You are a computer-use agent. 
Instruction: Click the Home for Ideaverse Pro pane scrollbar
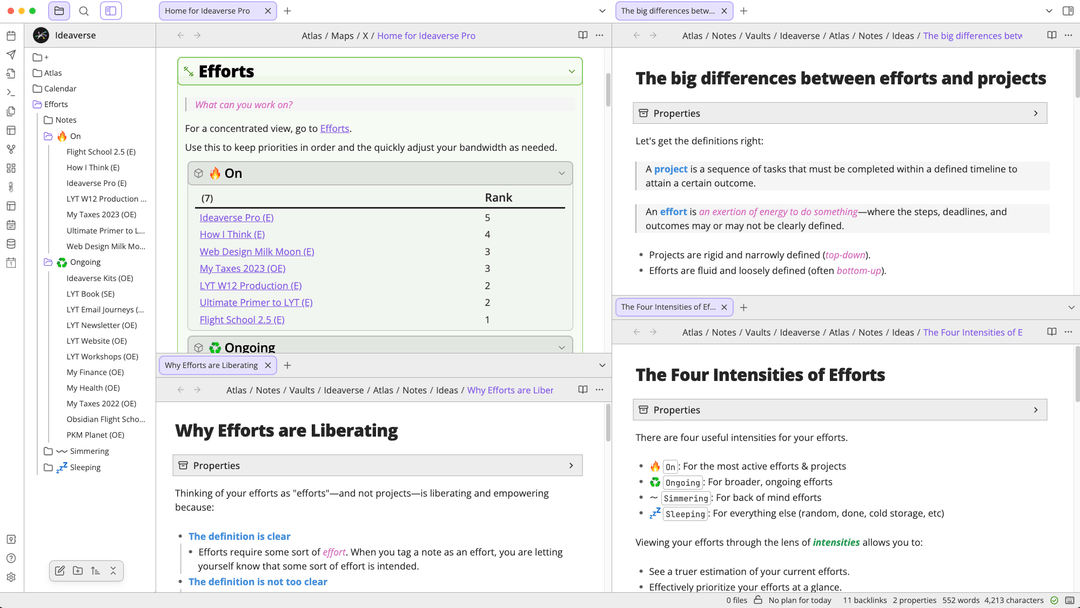click(607, 90)
